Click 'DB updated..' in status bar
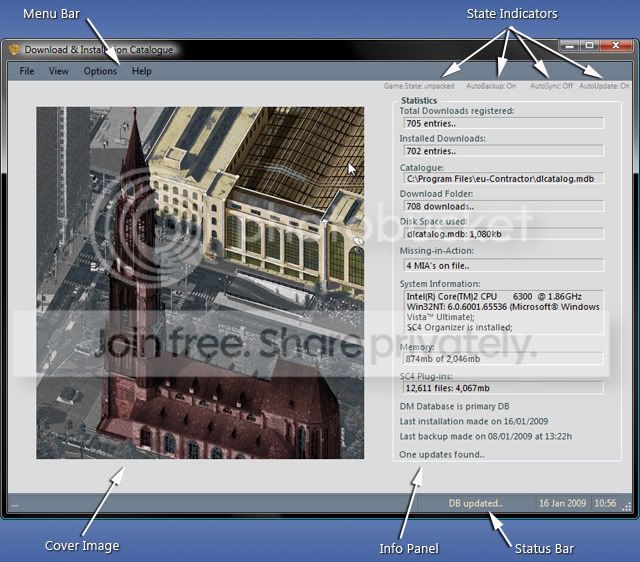Screen dimensions: 640x562 point(476,503)
